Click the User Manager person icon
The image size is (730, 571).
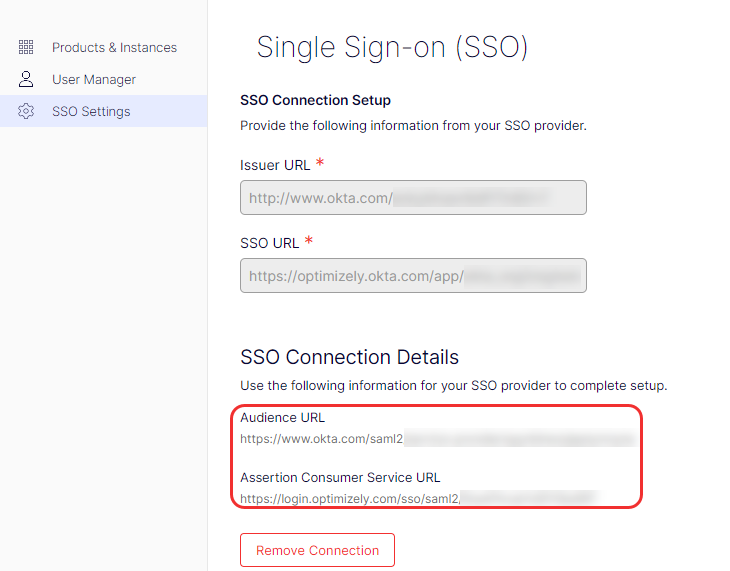26,79
